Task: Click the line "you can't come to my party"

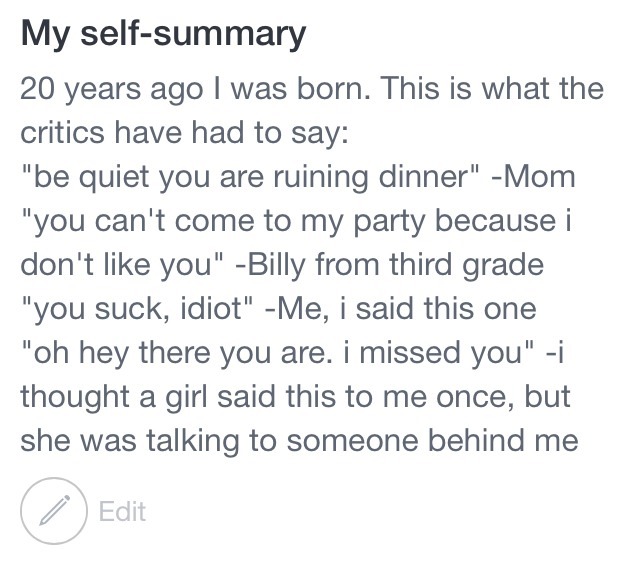Action: click(x=297, y=222)
